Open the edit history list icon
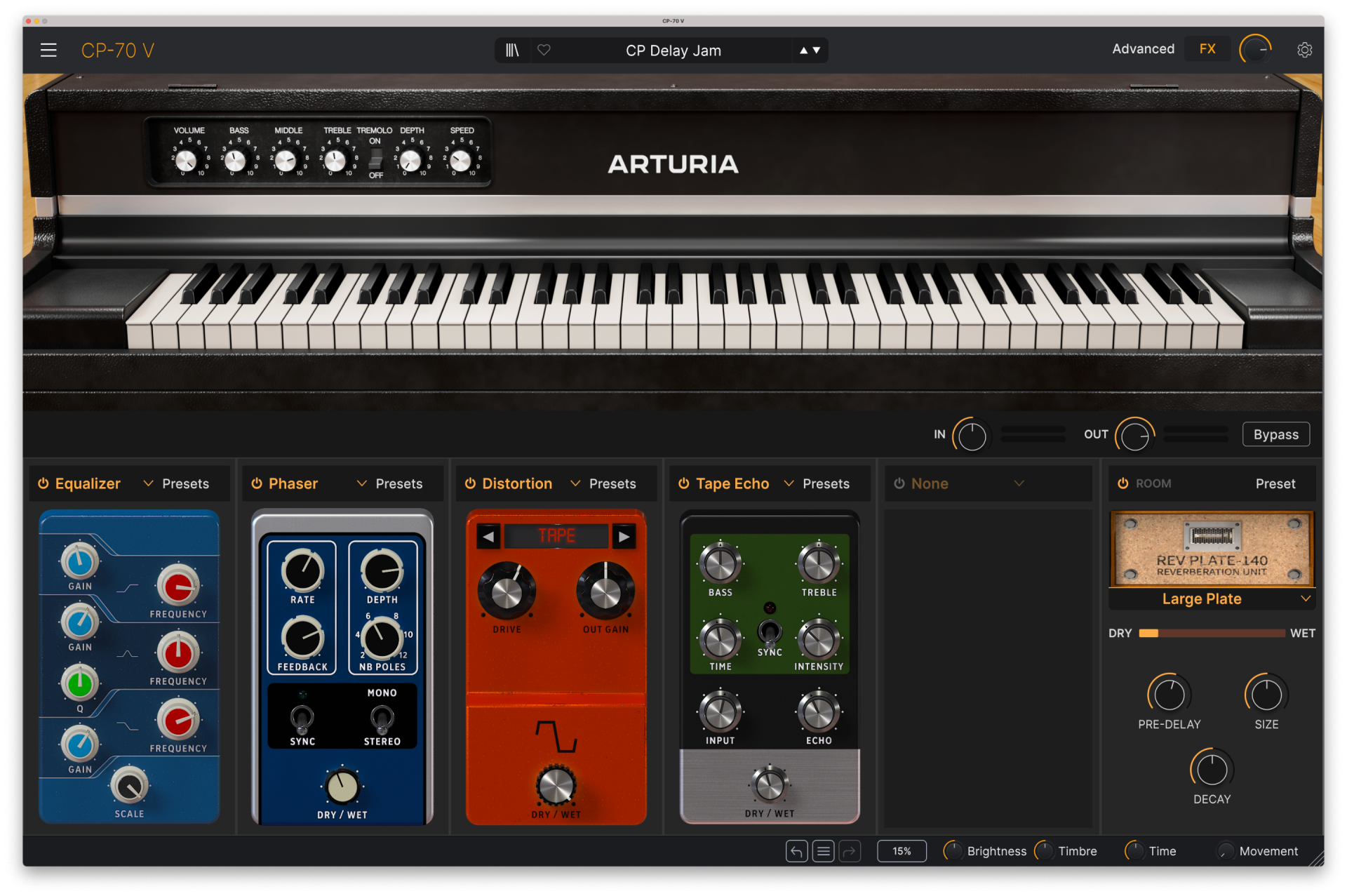 pos(823,851)
